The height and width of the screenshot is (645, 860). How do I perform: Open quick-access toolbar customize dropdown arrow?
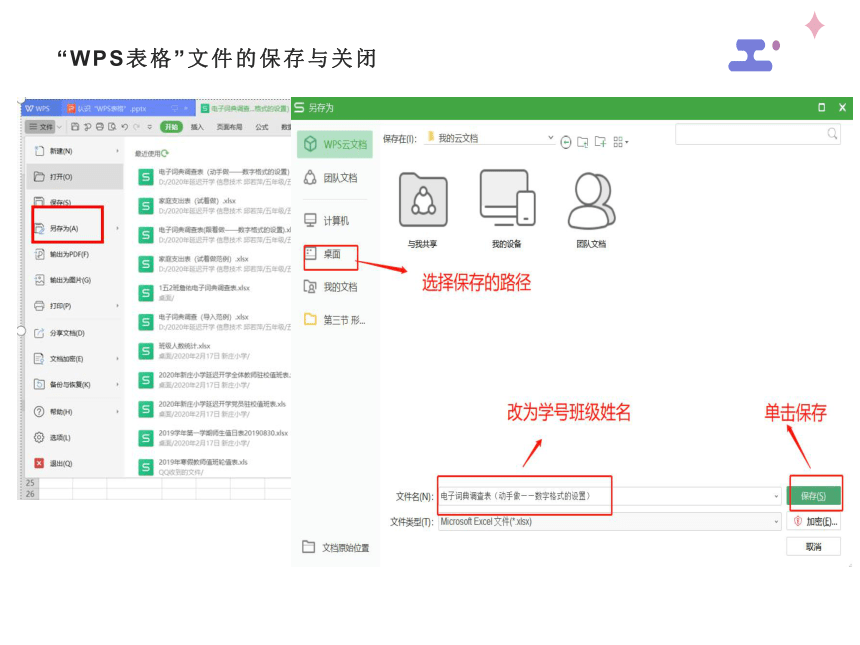pyautogui.click(x=149, y=127)
